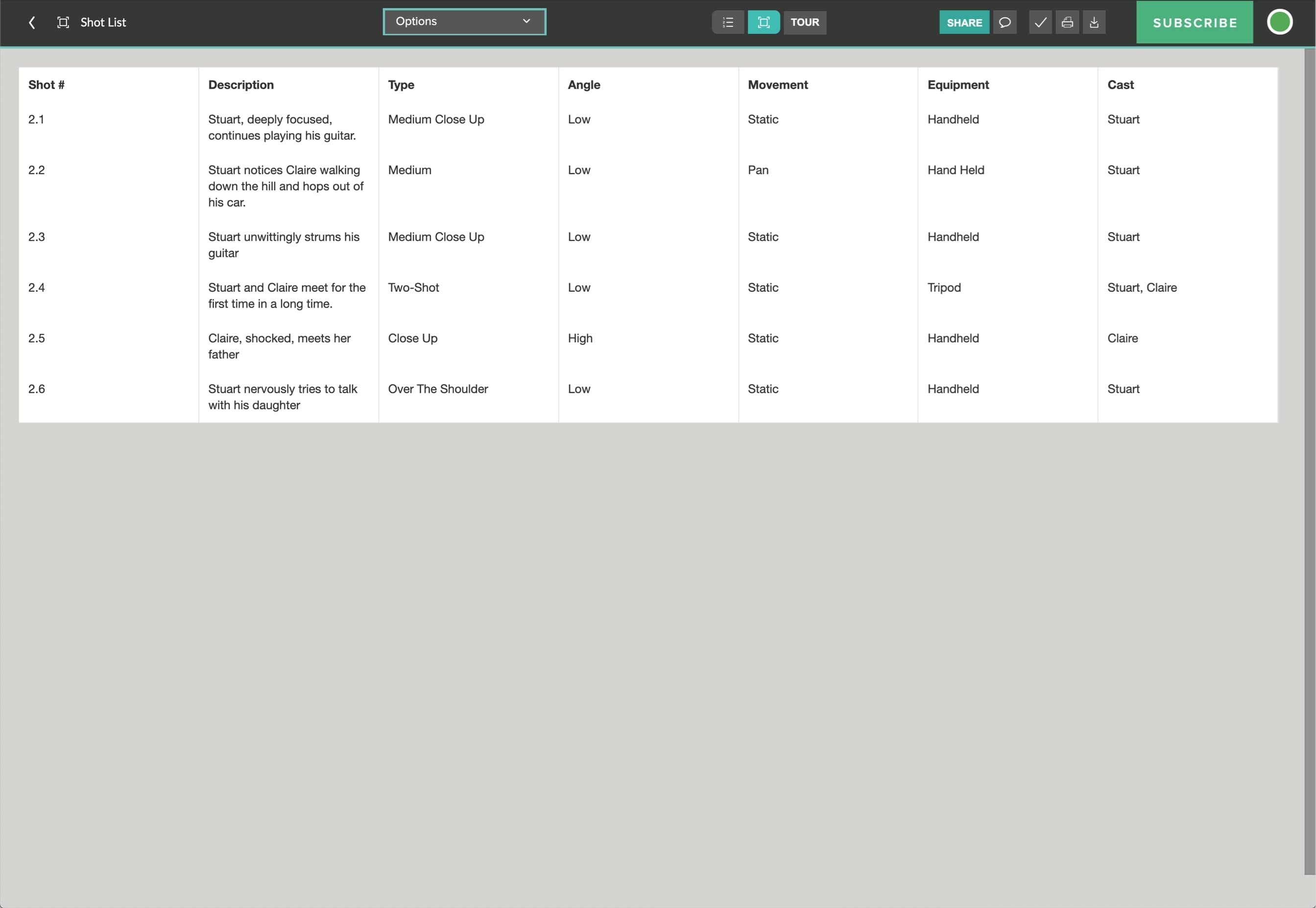Click the checkmark/approve icon
The height and width of the screenshot is (908, 1316).
point(1041,22)
